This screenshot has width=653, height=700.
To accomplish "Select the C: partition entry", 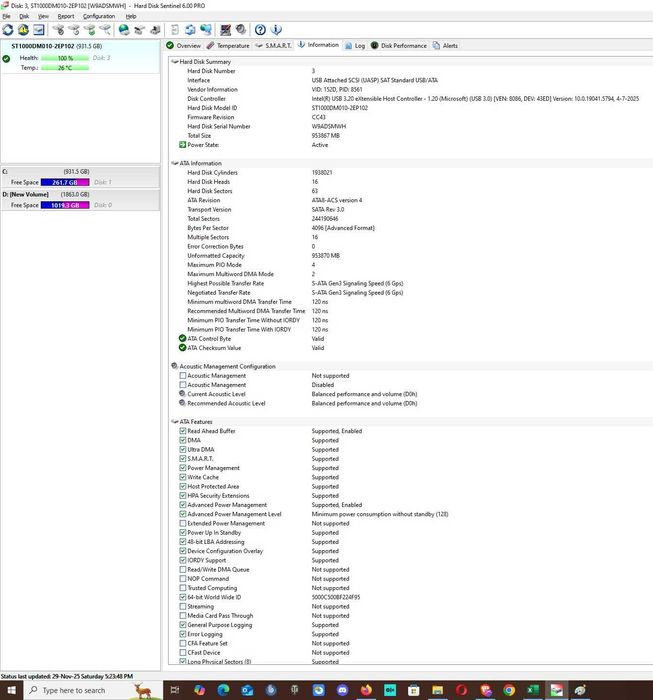I will click(80, 177).
